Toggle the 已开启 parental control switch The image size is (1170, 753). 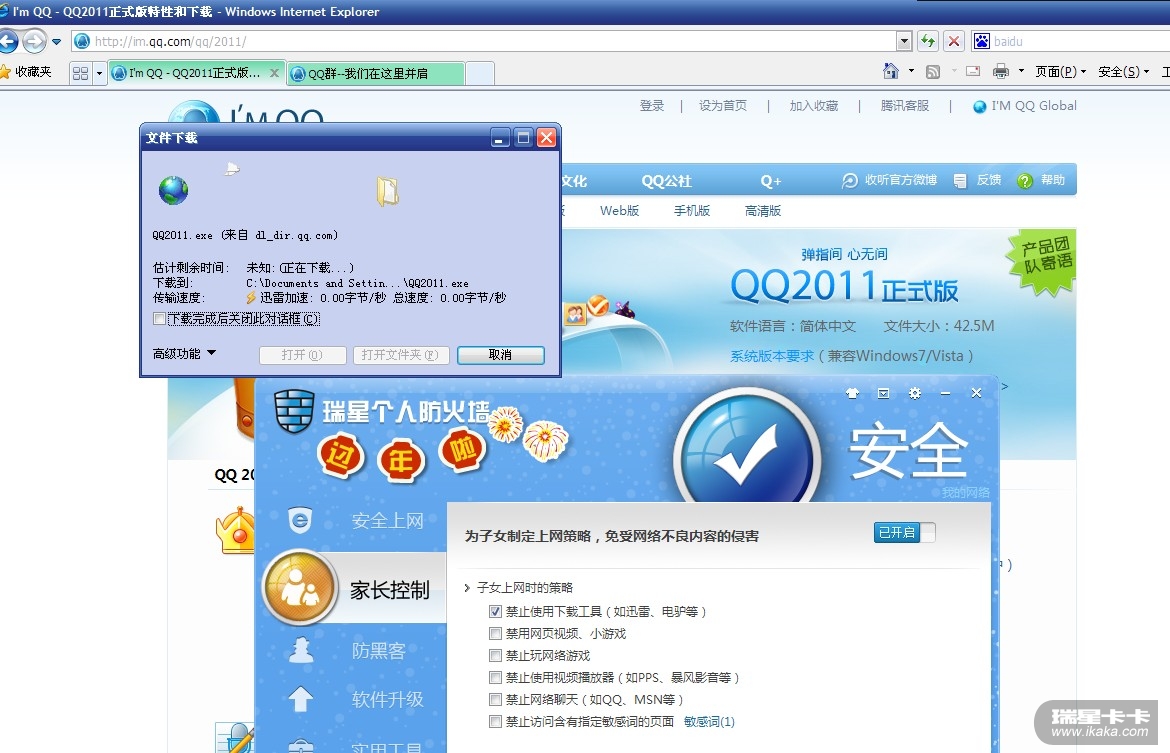(904, 533)
